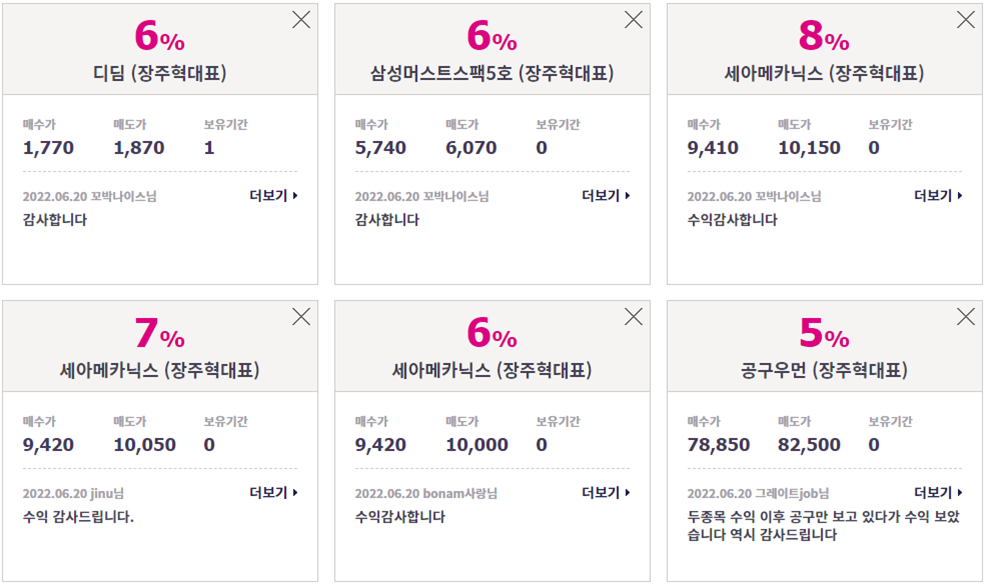Viewport: 990px width, 588px height.
Task: Click the 5% return on 공구우먼
Action: (824, 333)
